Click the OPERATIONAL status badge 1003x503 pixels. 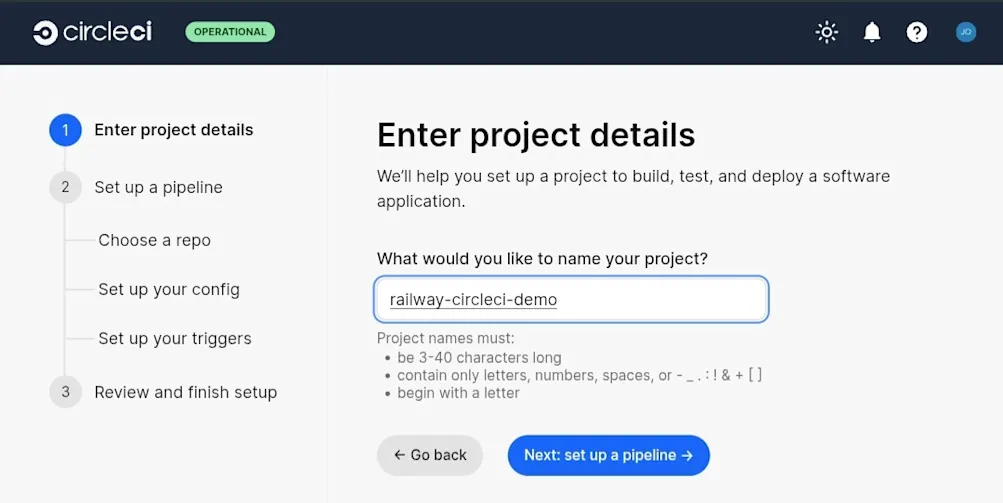pyautogui.click(x=230, y=32)
